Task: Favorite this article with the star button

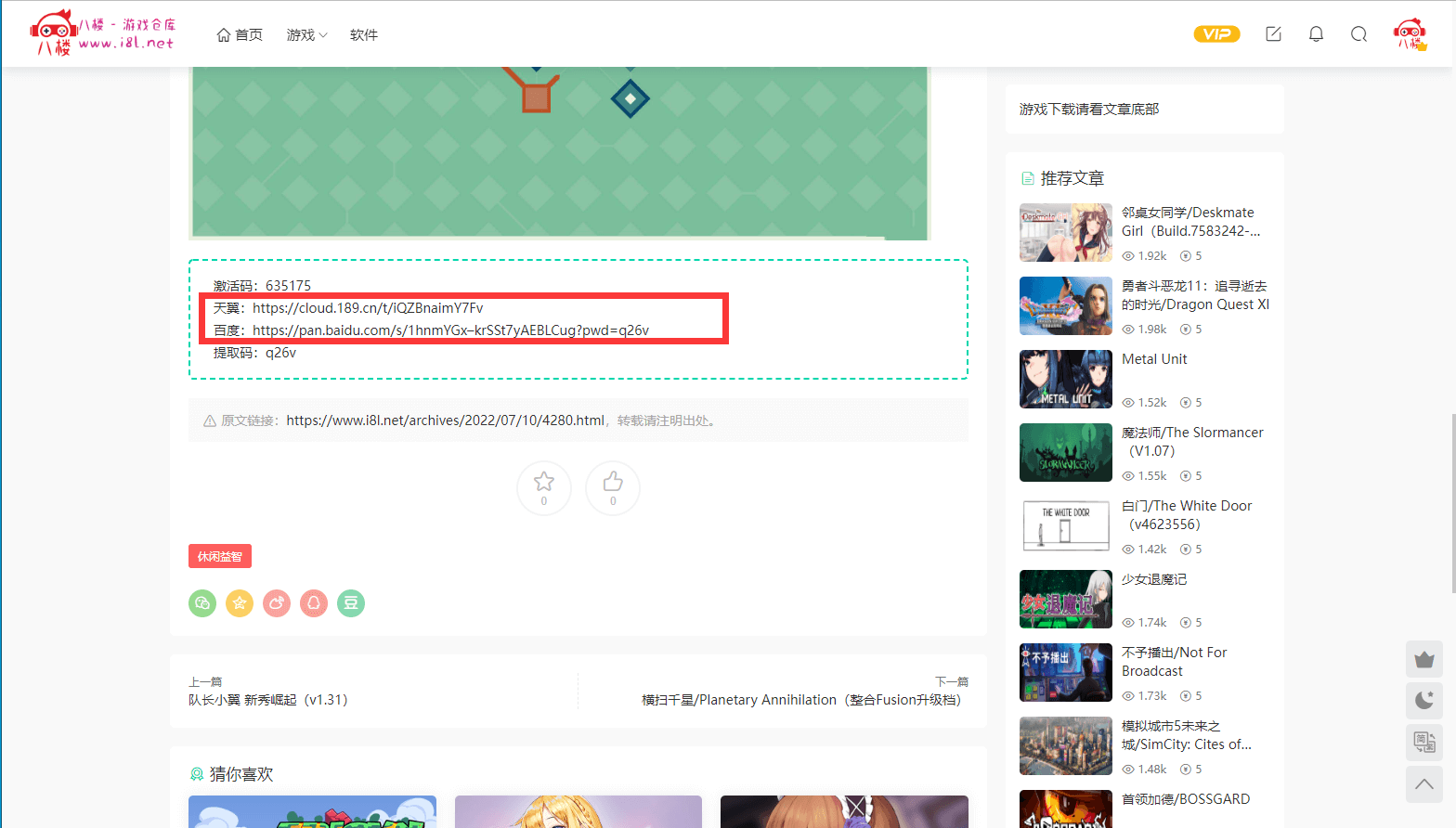Action: (x=544, y=487)
